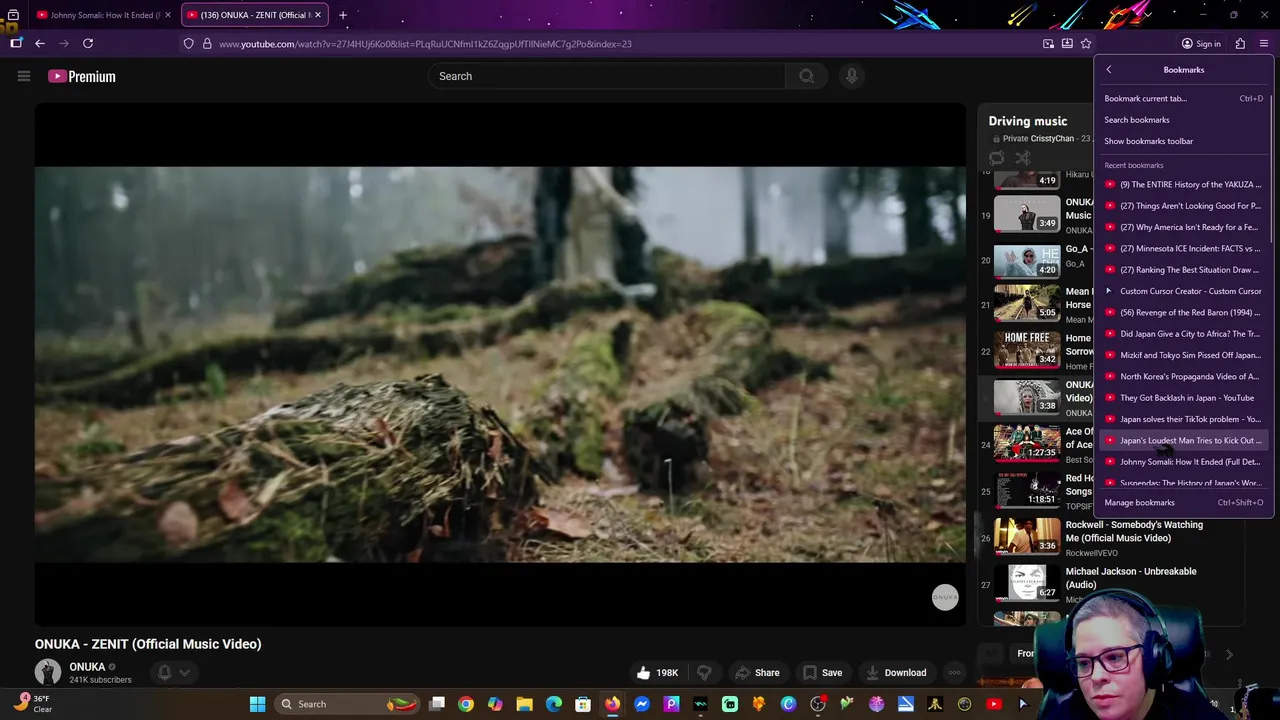Click the Driving music playlist title
Viewport: 1280px width, 720px height.
[x=1028, y=121]
